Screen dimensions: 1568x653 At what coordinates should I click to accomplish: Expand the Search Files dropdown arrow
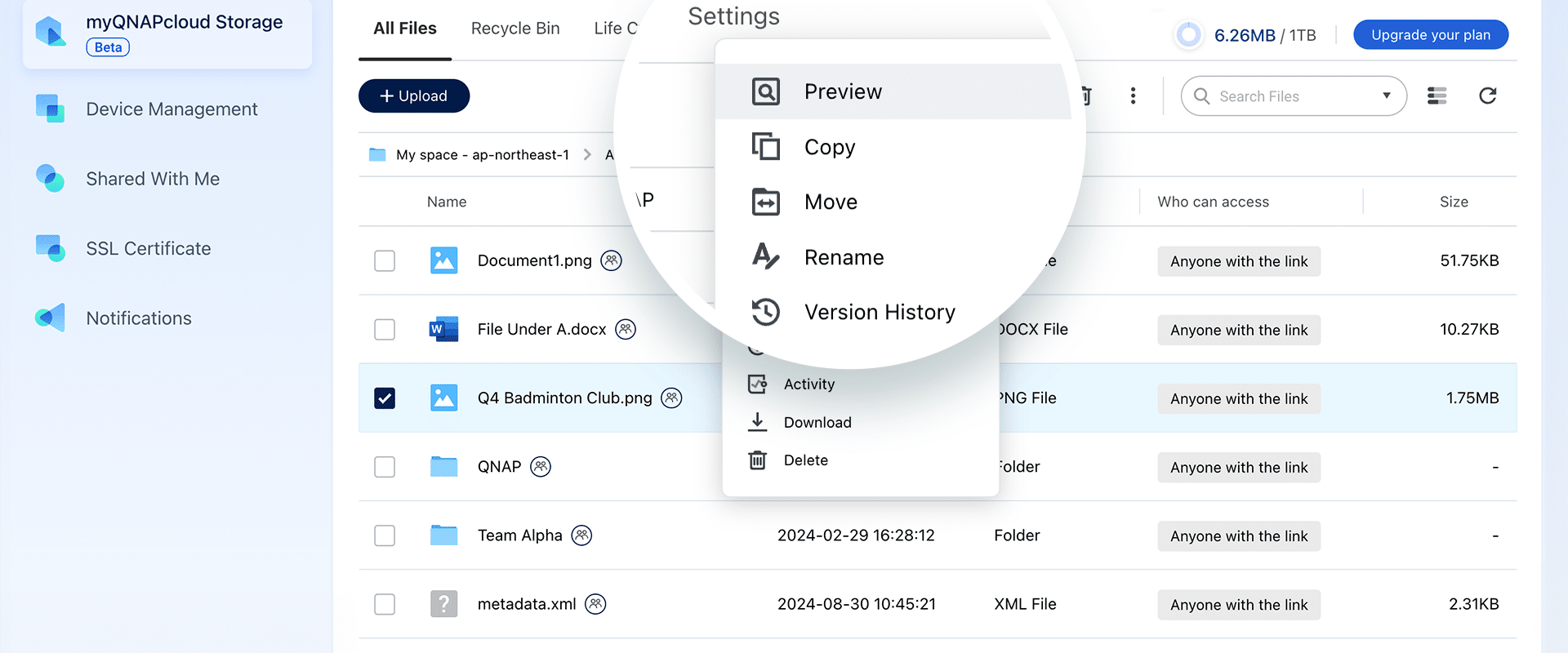(1386, 96)
